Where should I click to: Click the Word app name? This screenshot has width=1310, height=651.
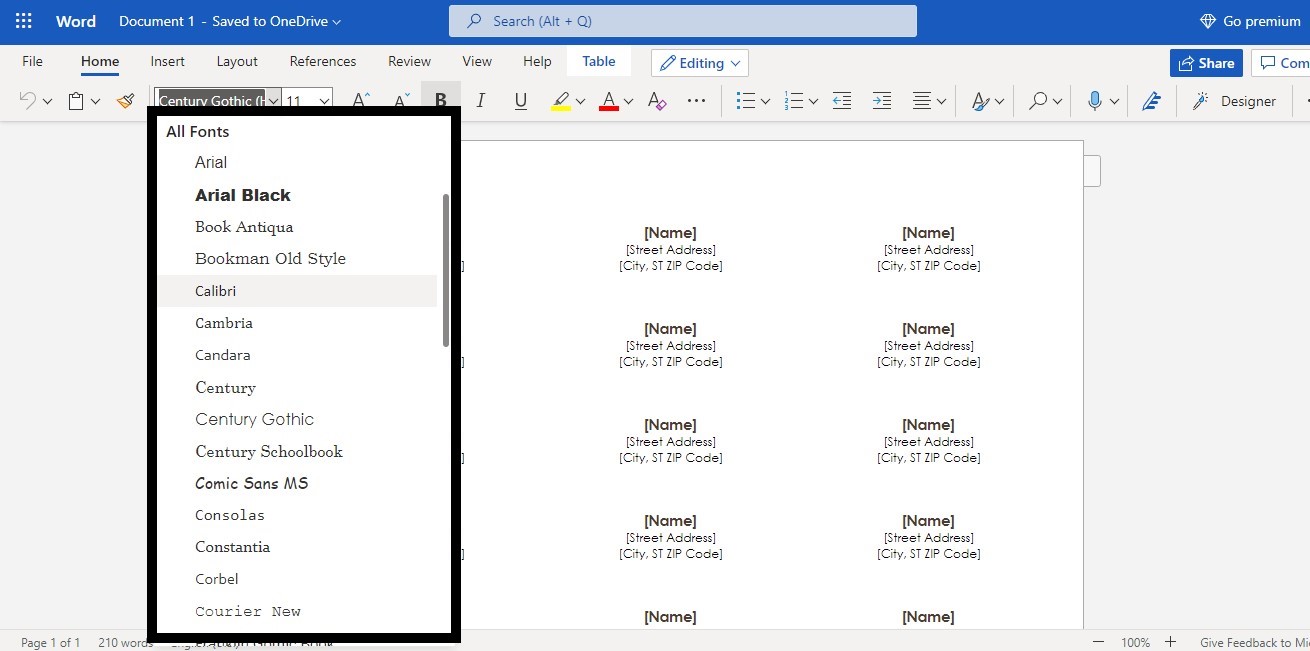coord(76,21)
